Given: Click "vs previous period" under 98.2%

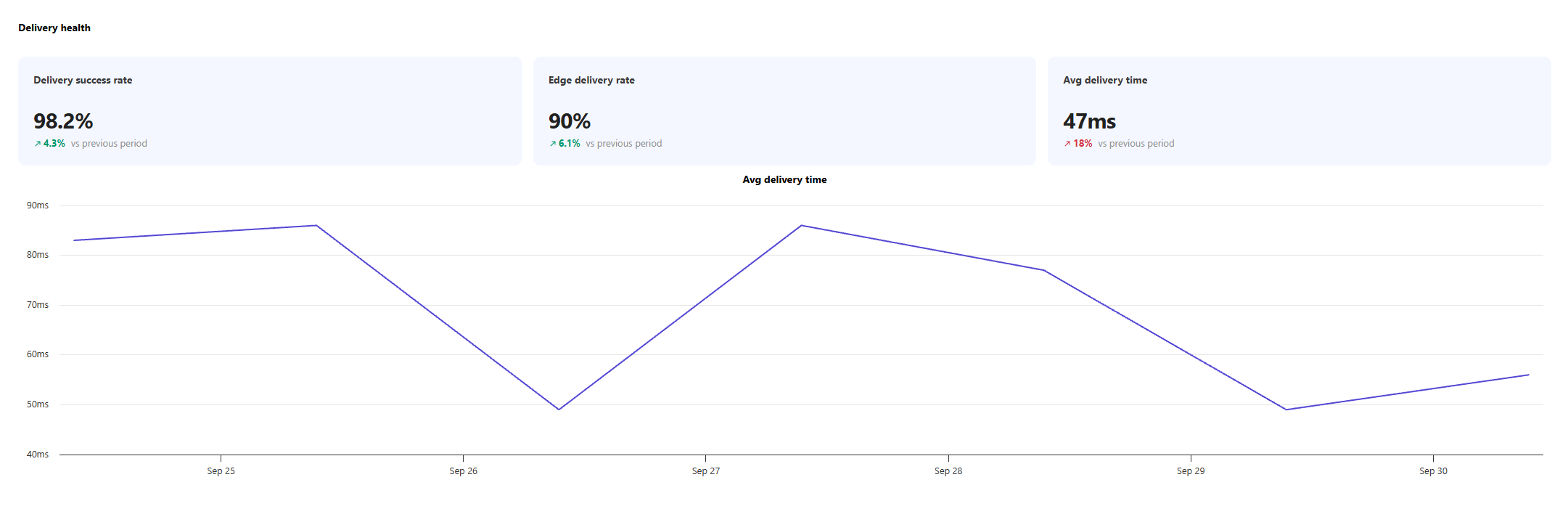Looking at the screenshot, I should pyautogui.click(x=109, y=144).
